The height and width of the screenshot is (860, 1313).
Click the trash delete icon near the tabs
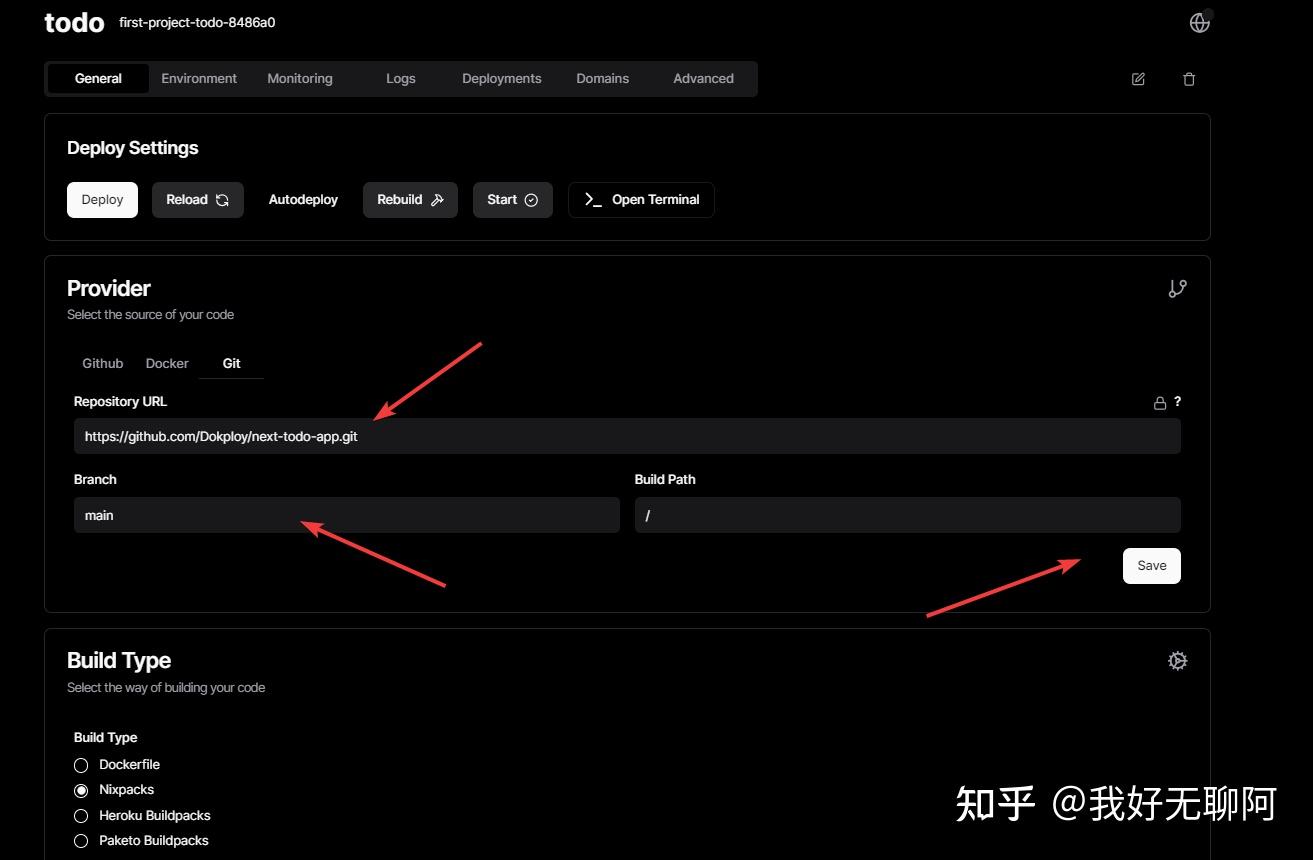(1189, 78)
